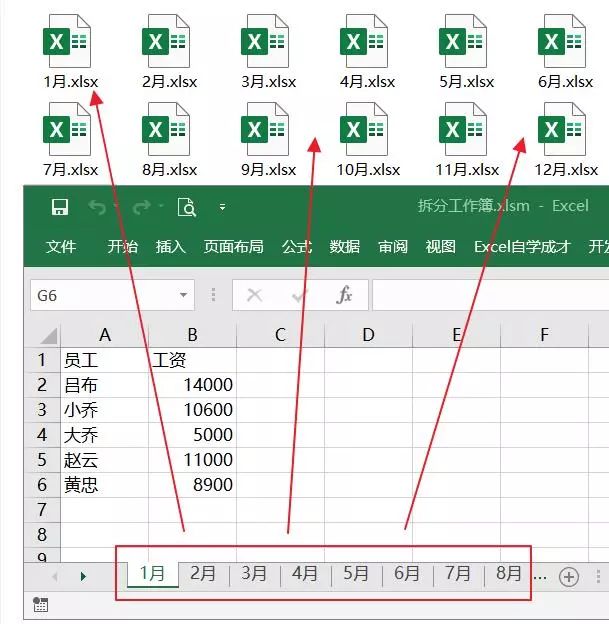Open the 12月.xlsx file icon
This screenshot has height=624, width=609.
[x=562, y=129]
